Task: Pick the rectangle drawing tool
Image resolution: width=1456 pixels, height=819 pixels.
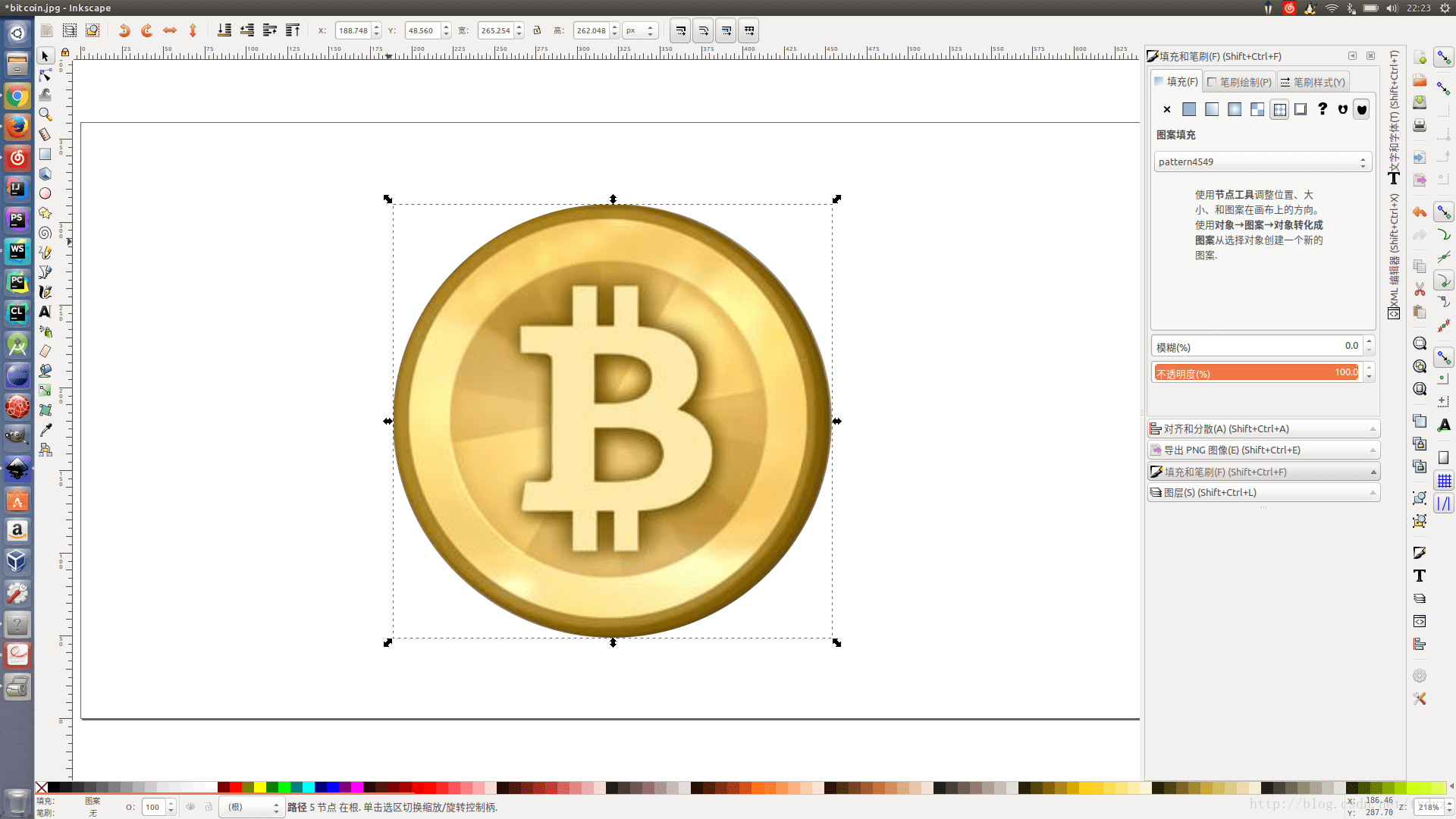Action: pyautogui.click(x=45, y=154)
